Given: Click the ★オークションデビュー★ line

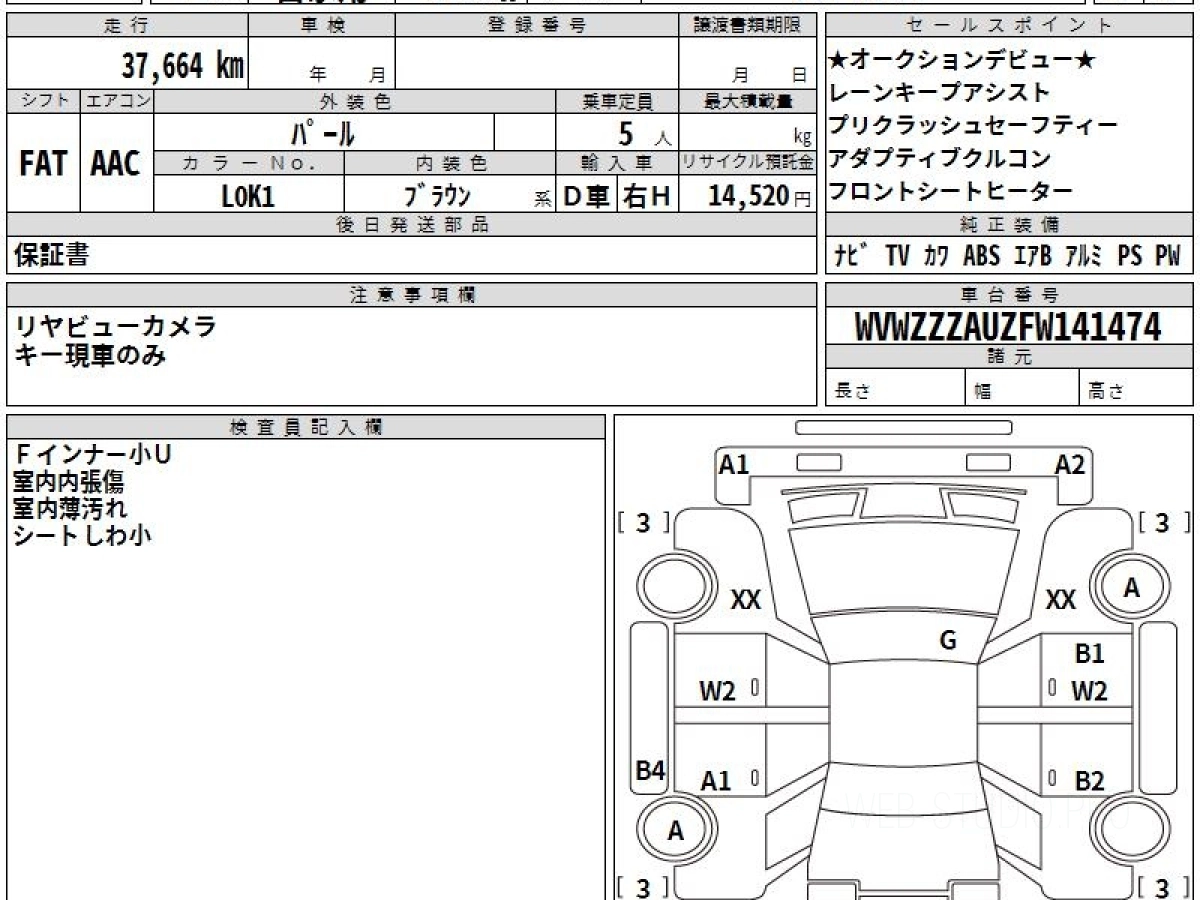Looking at the screenshot, I should tap(963, 60).
